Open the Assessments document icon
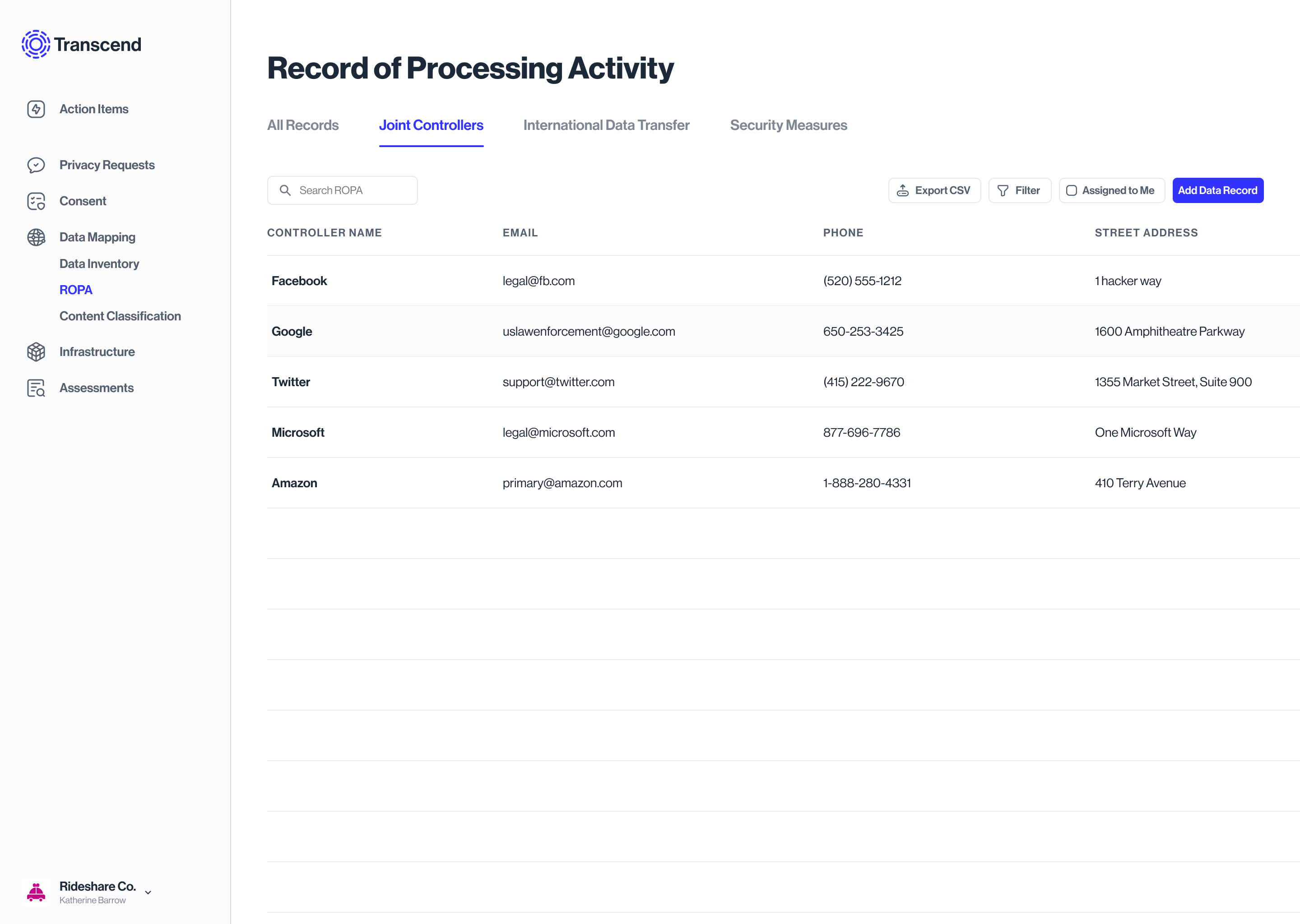 click(36, 388)
